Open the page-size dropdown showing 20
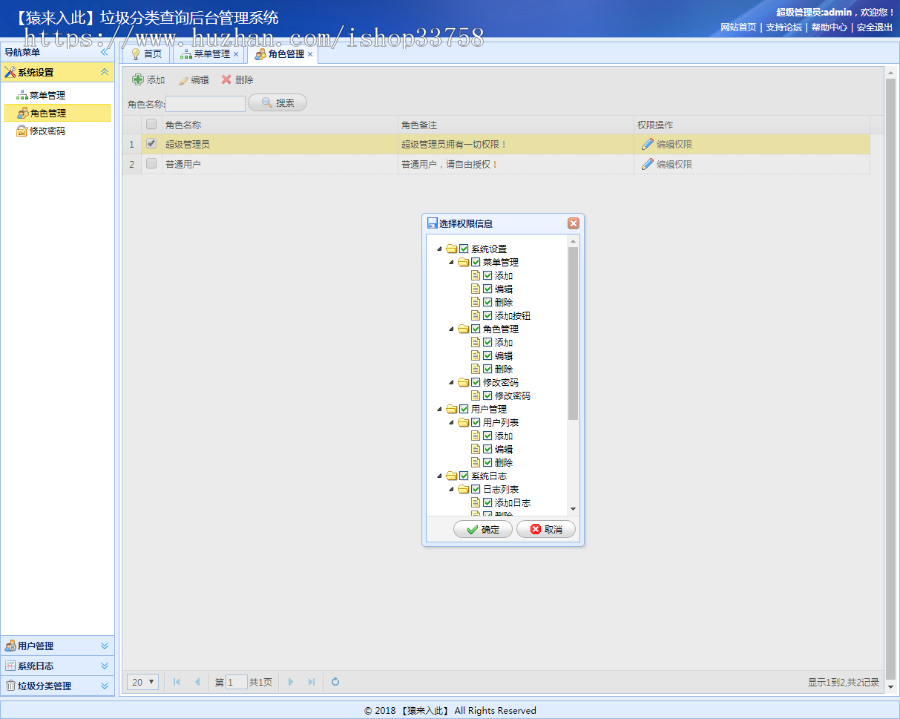Viewport: 900px width, 719px height. (140, 681)
